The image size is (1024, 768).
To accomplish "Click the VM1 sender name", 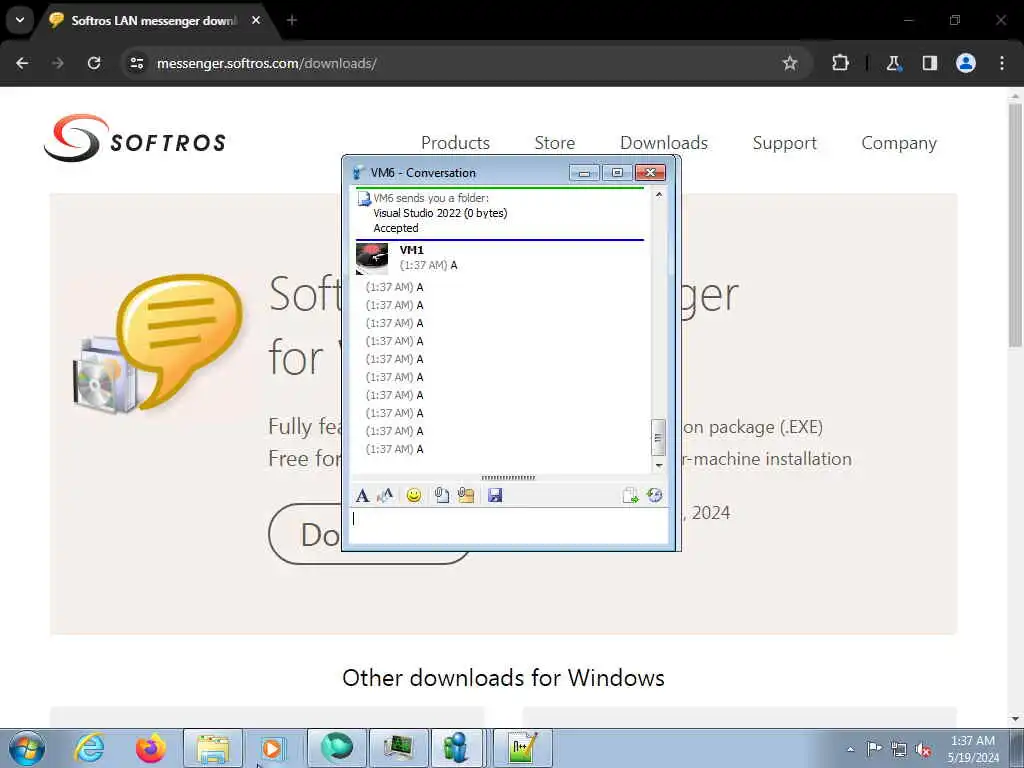I will (x=411, y=250).
